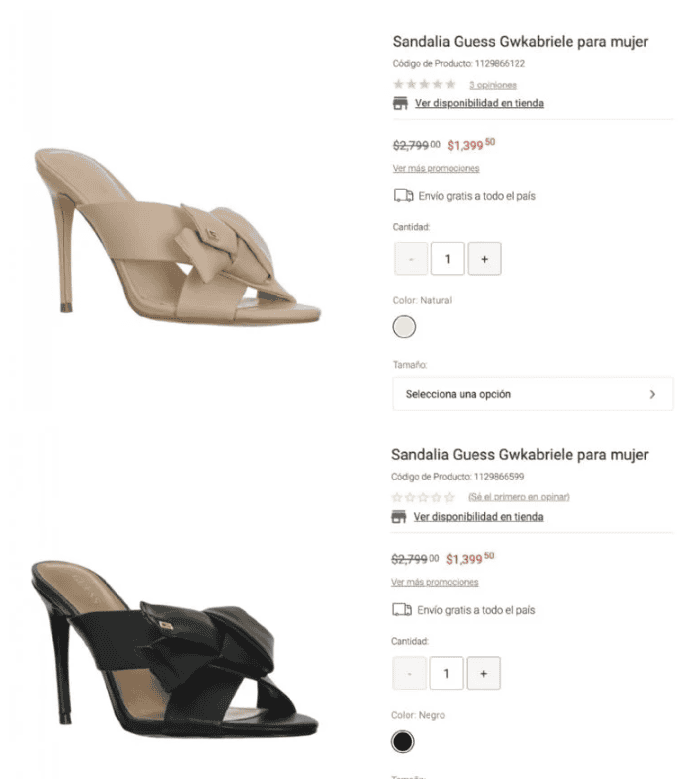The image size is (687, 779).
Task: Open the Selecciona una opción size dropdown
Action: 533,394
